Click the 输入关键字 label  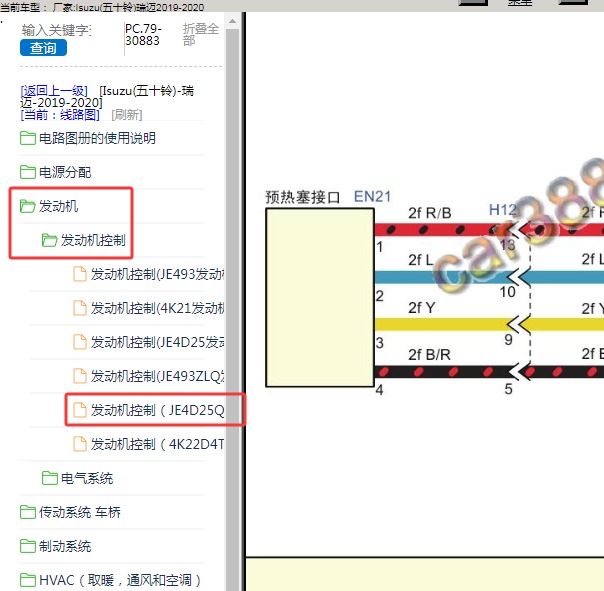pos(57,30)
